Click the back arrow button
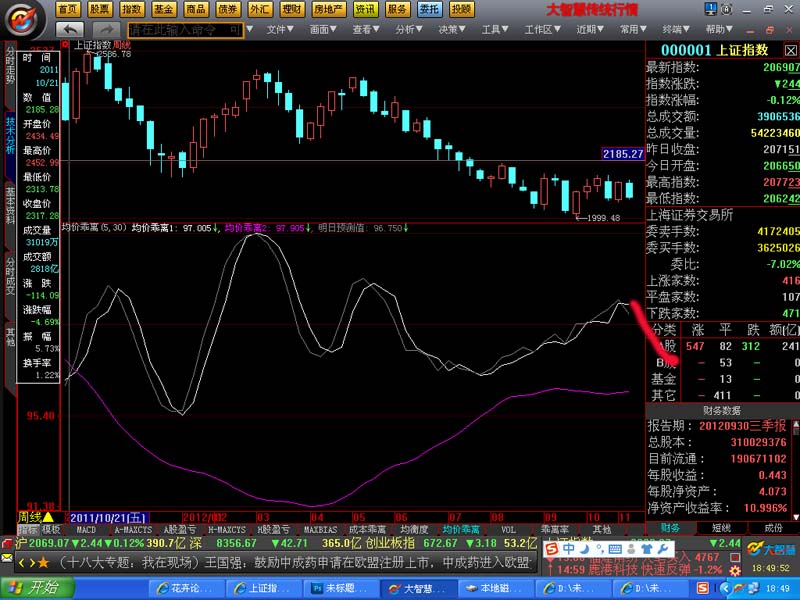The image size is (800, 600). pyautogui.click(x=69, y=30)
